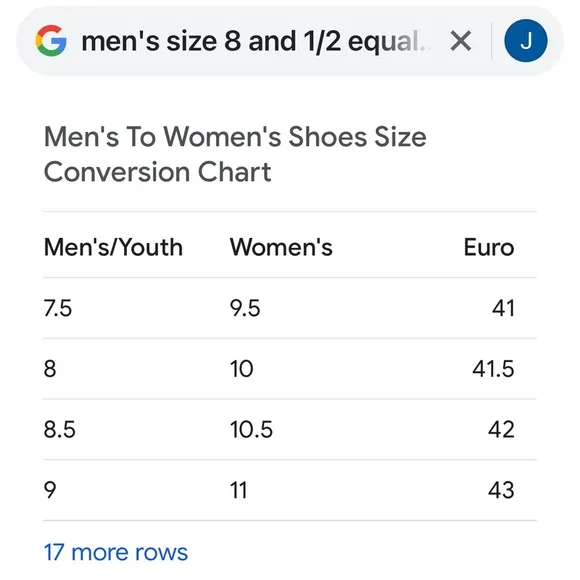
Task: Click the men's 8.5 size cell
Action: click(x=60, y=429)
